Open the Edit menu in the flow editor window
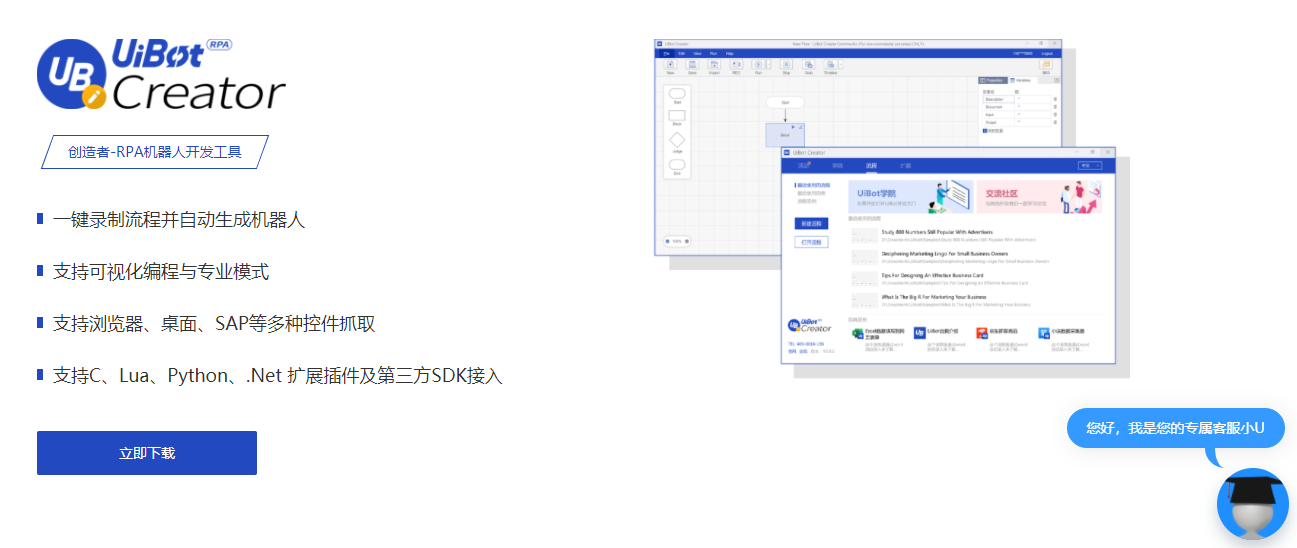The height and width of the screenshot is (548, 1297). click(x=681, y=53)
